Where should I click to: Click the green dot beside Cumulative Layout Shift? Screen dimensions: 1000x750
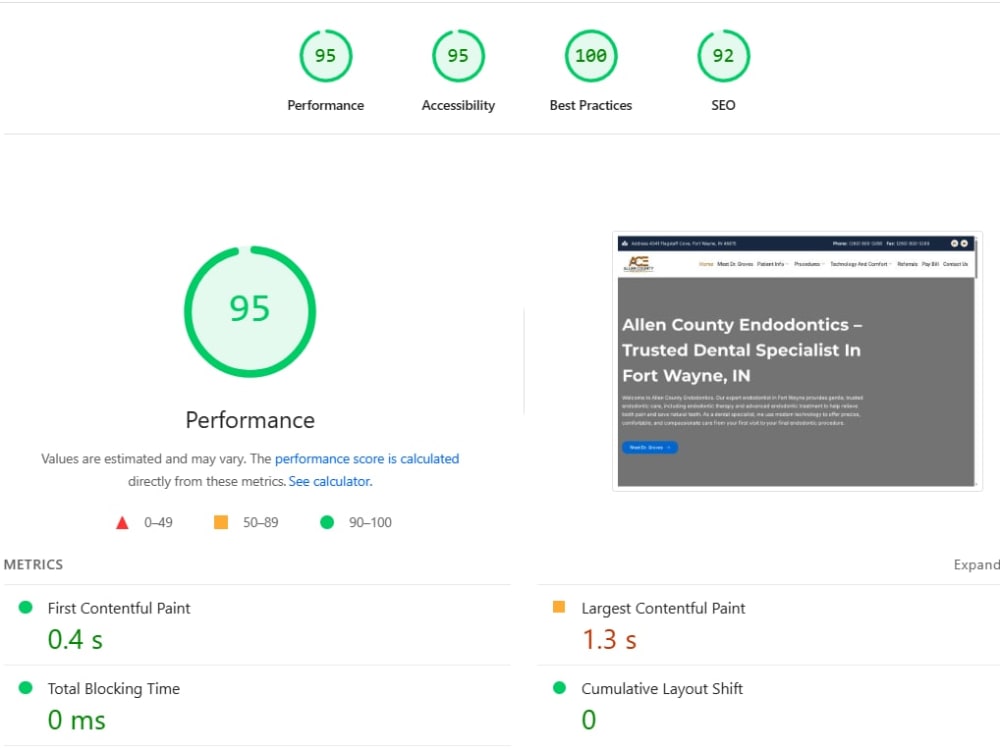click(559, 688)
